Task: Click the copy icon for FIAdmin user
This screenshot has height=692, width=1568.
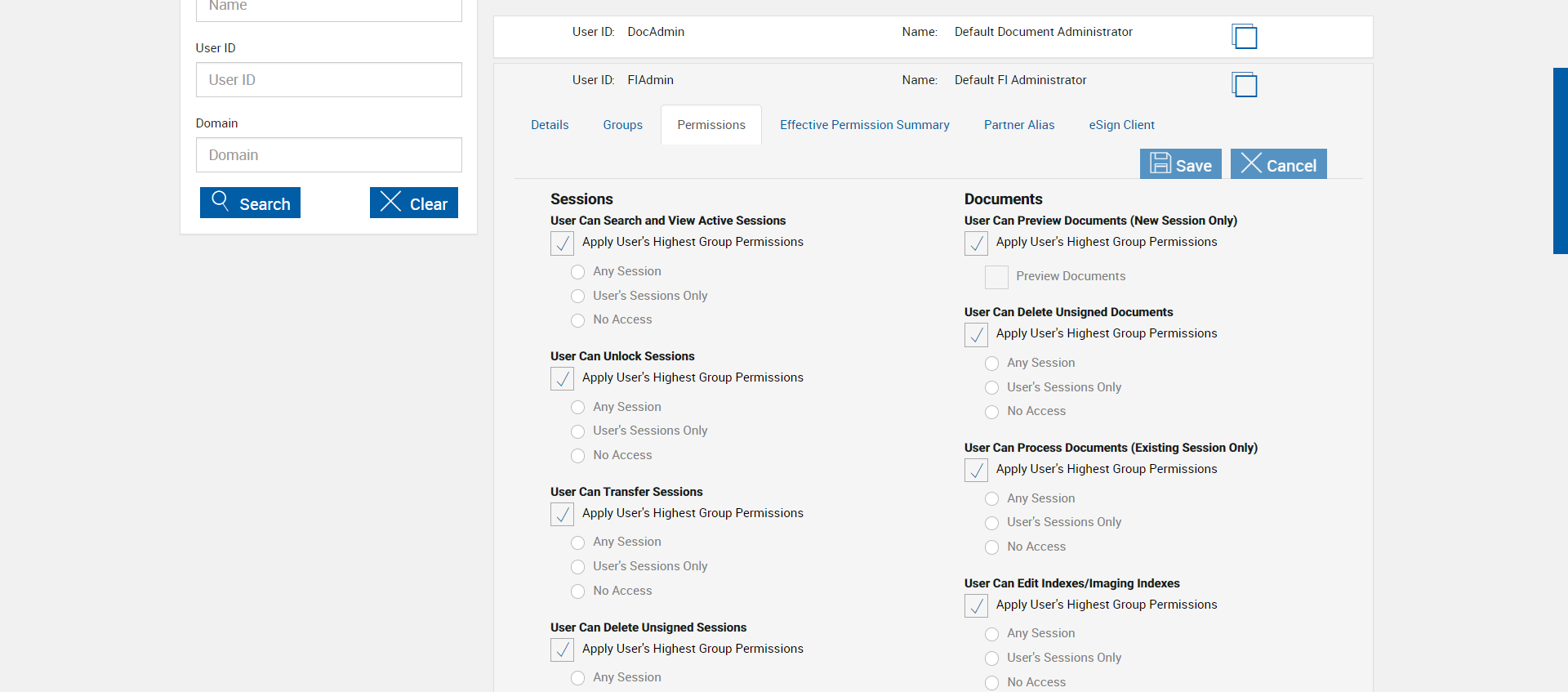Action: coord(1244,85)
